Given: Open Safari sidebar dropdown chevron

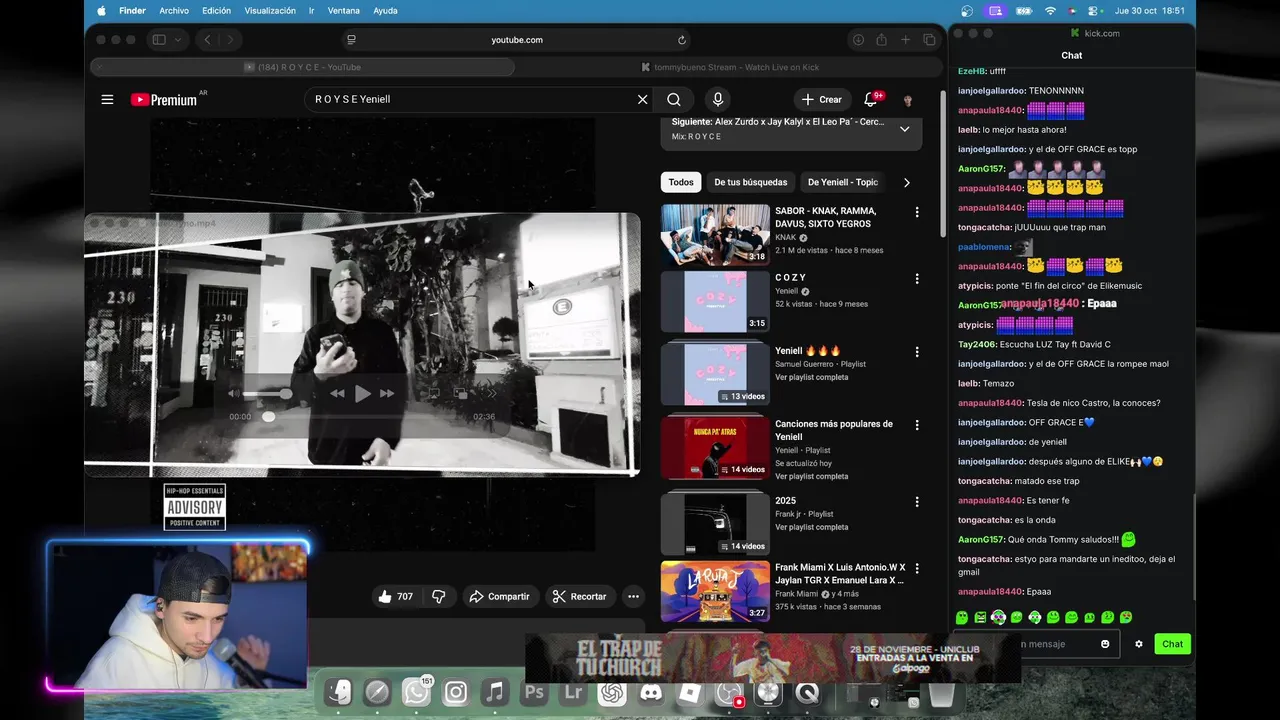Looking at the screenshot, I should [178, 40].
